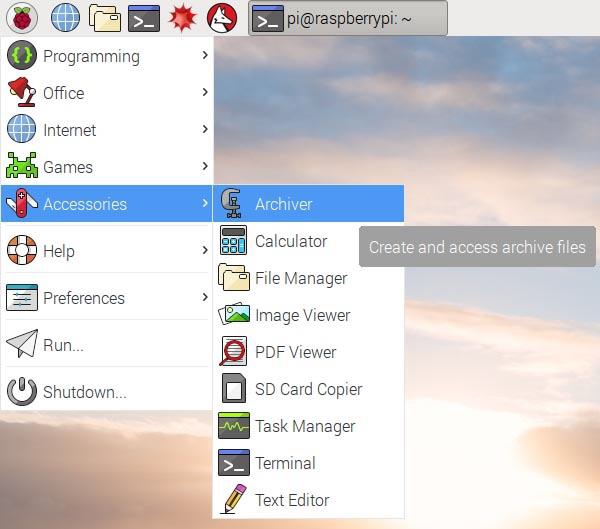Click the Shutdown power icon
The width and height of the screenshot is (600, 529).
22,391
